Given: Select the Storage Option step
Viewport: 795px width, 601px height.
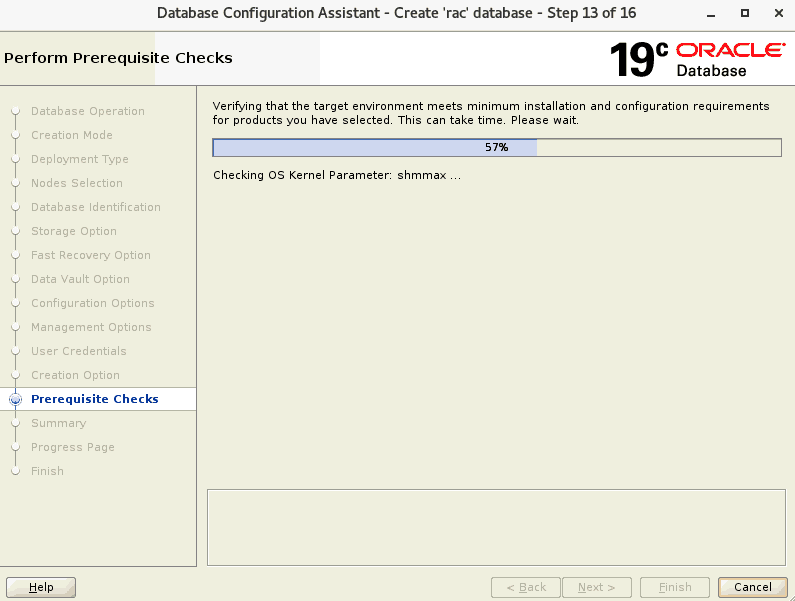Looking at the screenshot, I should [x=74, y=231].
